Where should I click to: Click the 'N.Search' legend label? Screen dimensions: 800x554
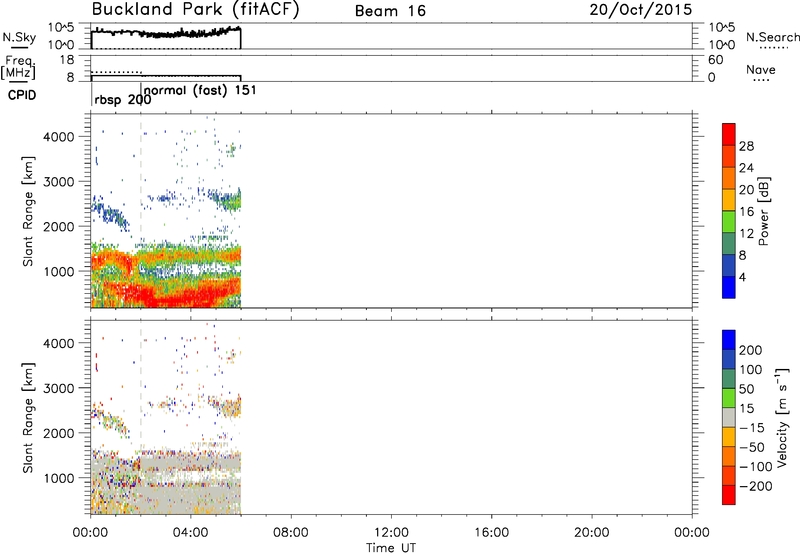click(x=772, y=37)
